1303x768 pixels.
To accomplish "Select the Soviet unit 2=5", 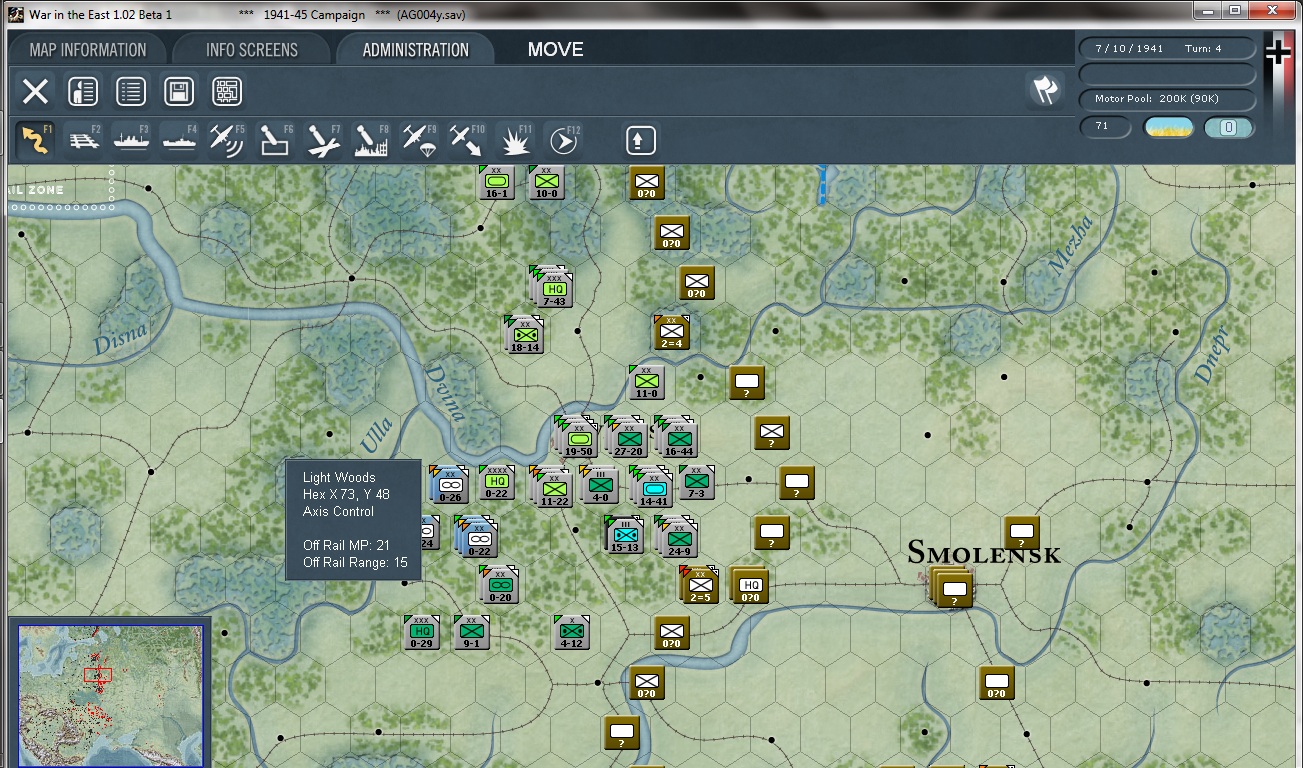I will point(699,585).
